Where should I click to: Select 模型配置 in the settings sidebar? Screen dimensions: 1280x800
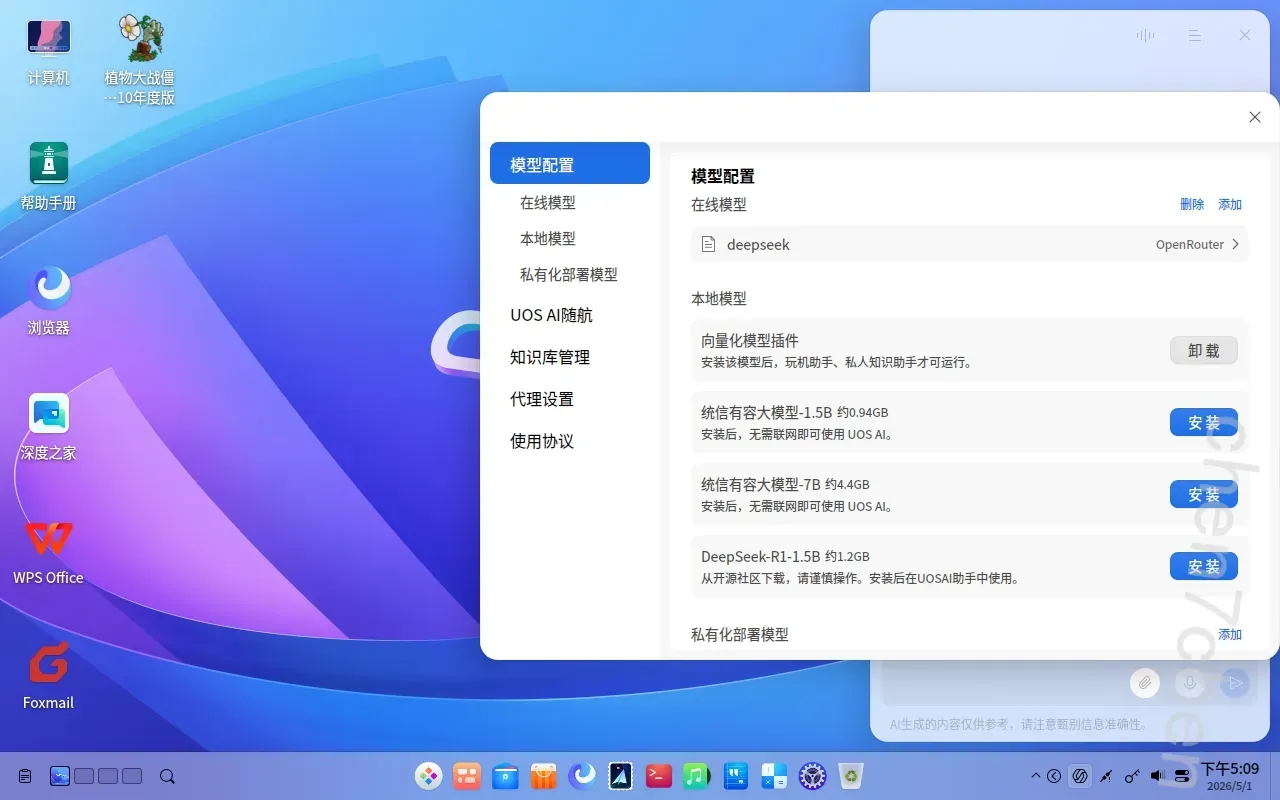tap(570, 164)
